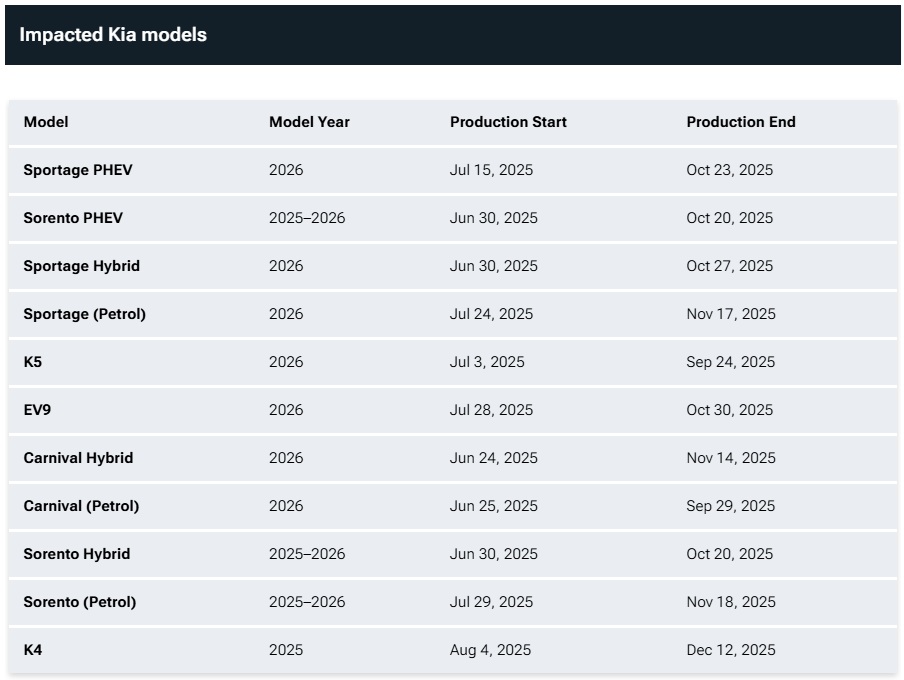Click the Sorento PHEV model name
This screenshot has height=680, width=904.
point(73,218)
